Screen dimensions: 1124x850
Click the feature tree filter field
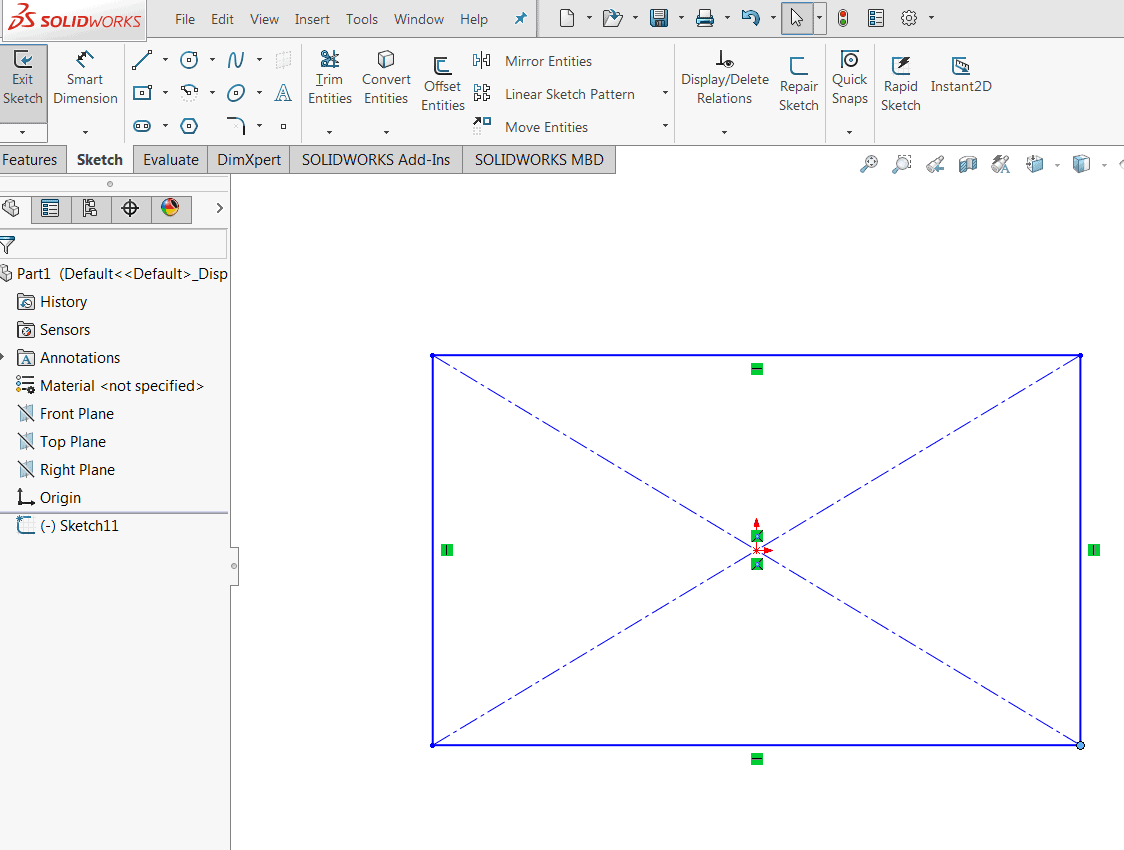113,244
